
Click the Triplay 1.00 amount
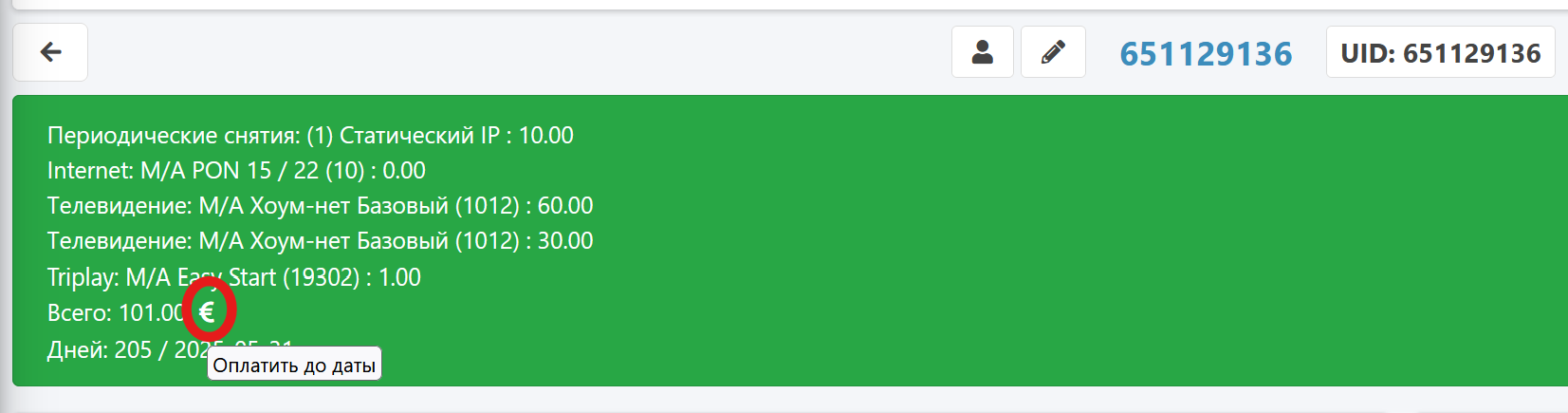click(x=399, y=277)
